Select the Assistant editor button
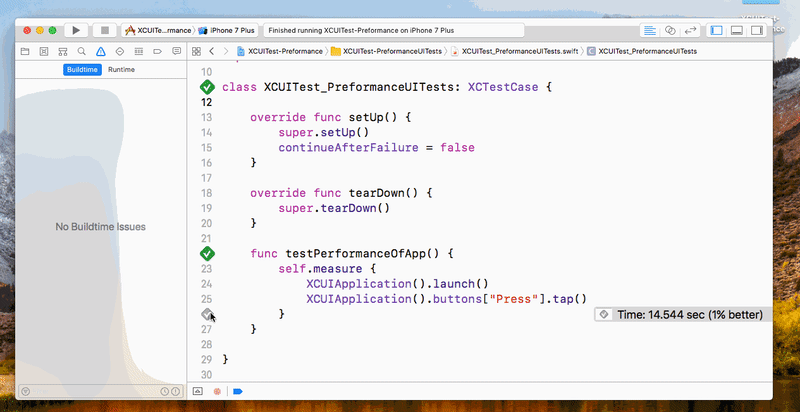This screenshot has width=800, height=412. pyautogui.click(x=670, y=31)
